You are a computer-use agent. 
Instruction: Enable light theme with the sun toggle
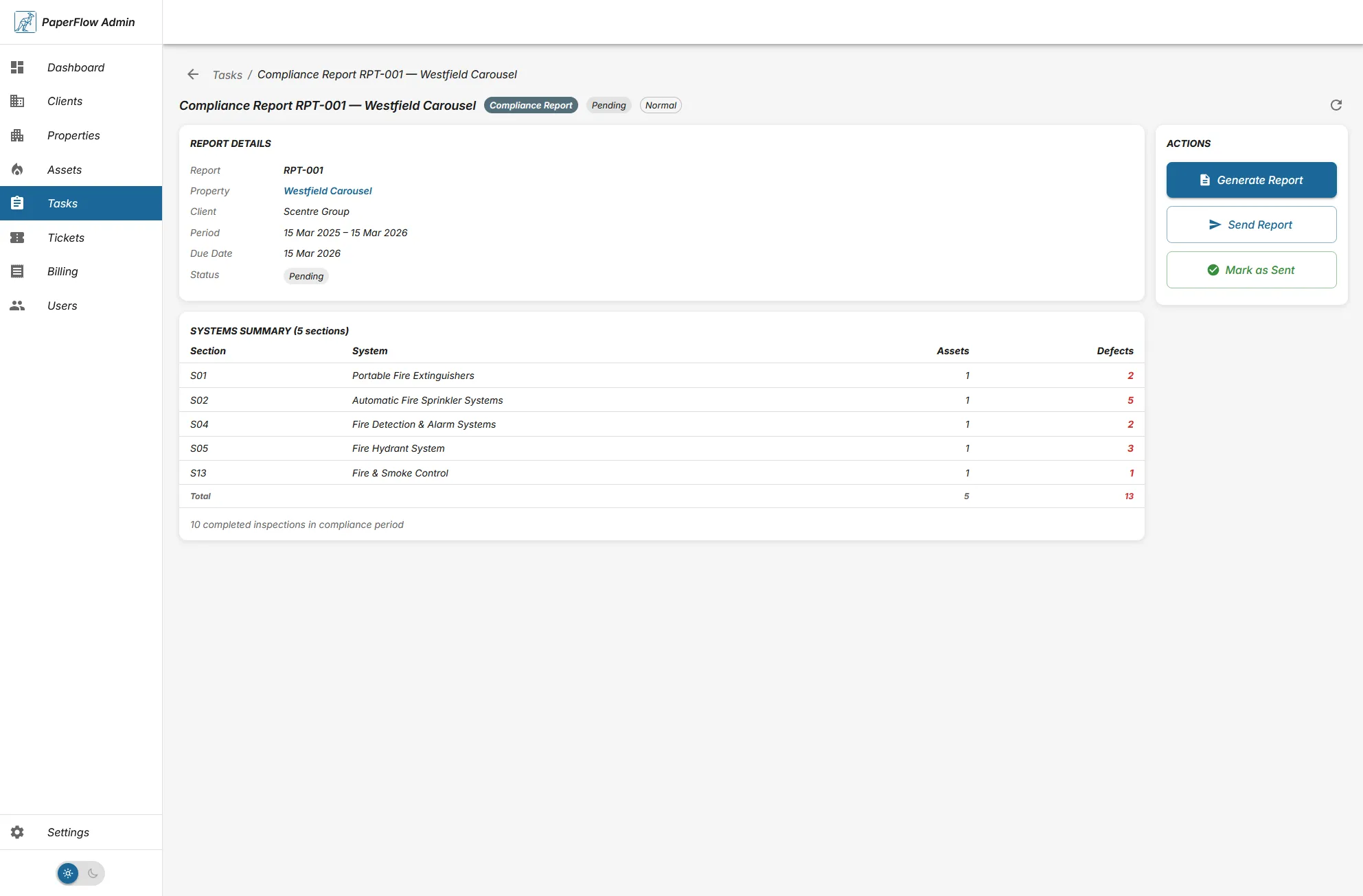click(67, 873)
